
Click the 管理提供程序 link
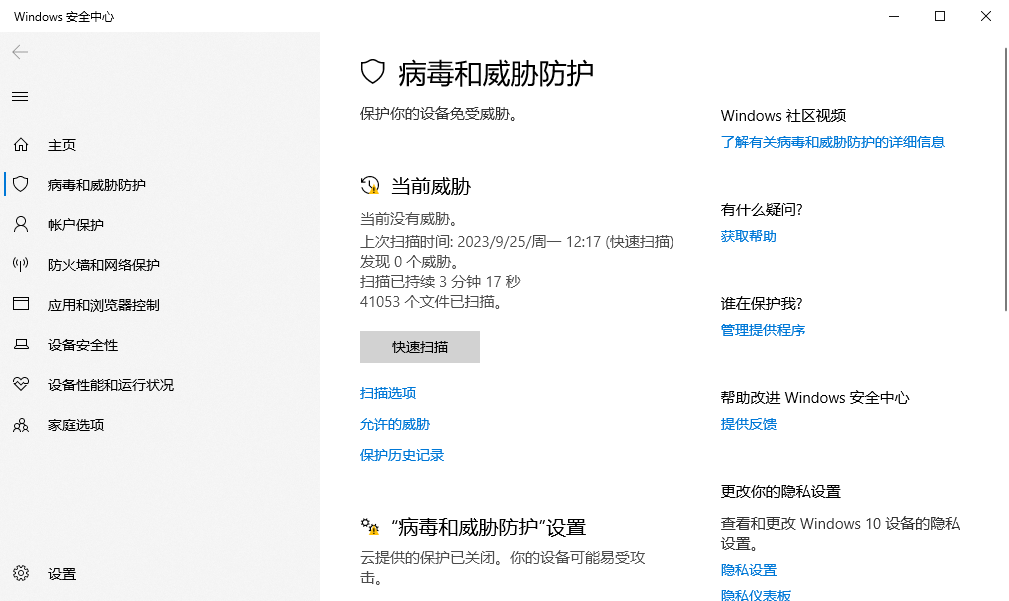pos(763,330)
